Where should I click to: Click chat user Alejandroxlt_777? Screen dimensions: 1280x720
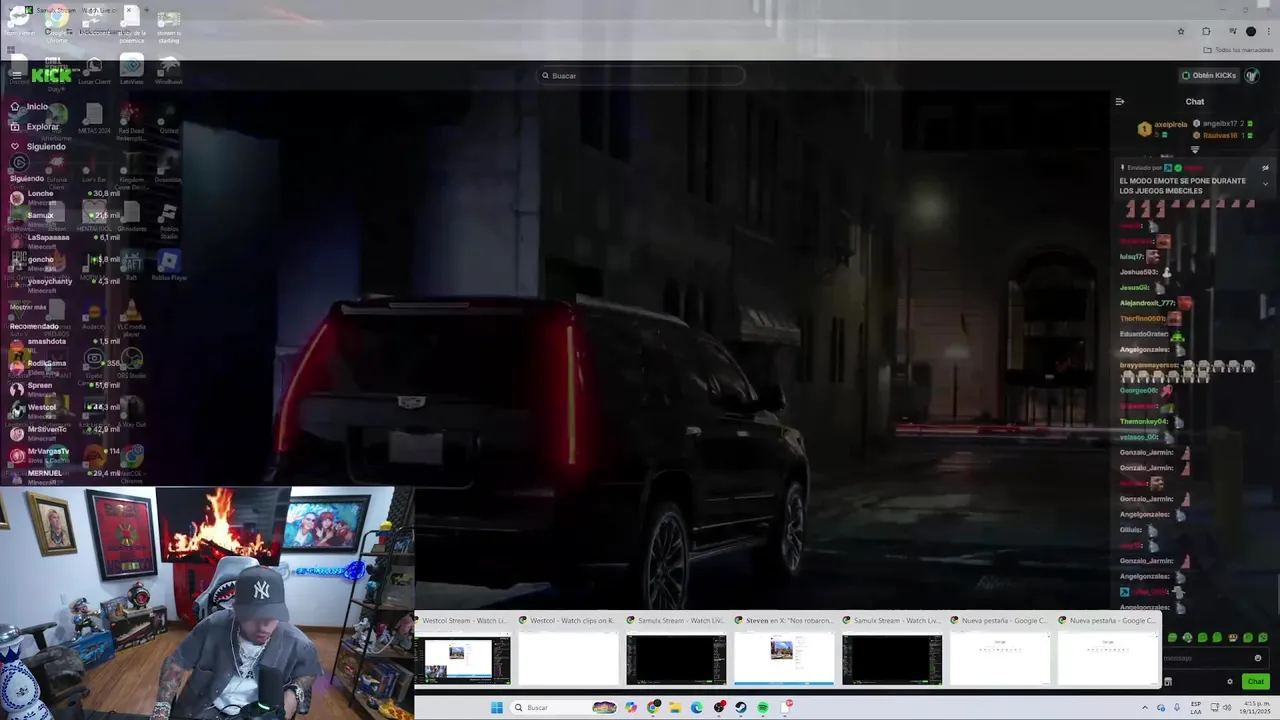pos(1147,303)
